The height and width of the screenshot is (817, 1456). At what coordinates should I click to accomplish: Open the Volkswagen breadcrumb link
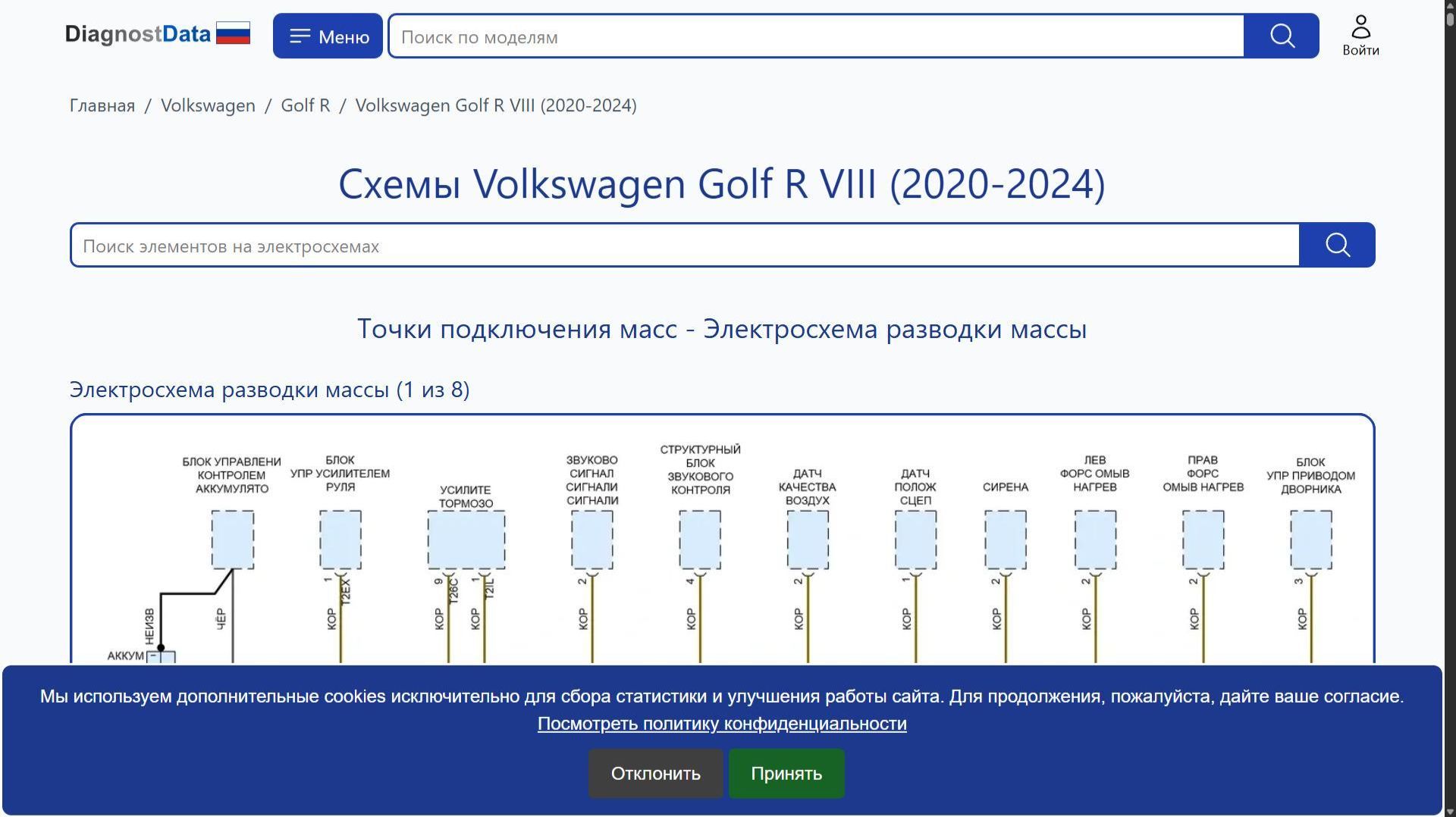[x=207, y=105]
